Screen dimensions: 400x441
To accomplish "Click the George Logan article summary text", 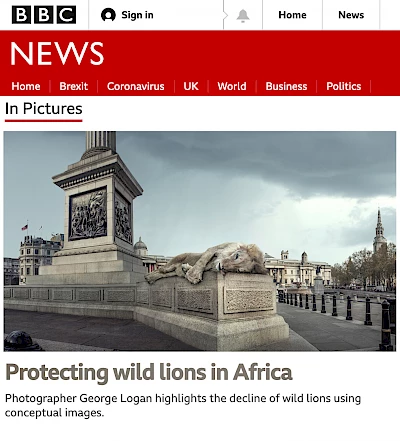I will 183,405.
